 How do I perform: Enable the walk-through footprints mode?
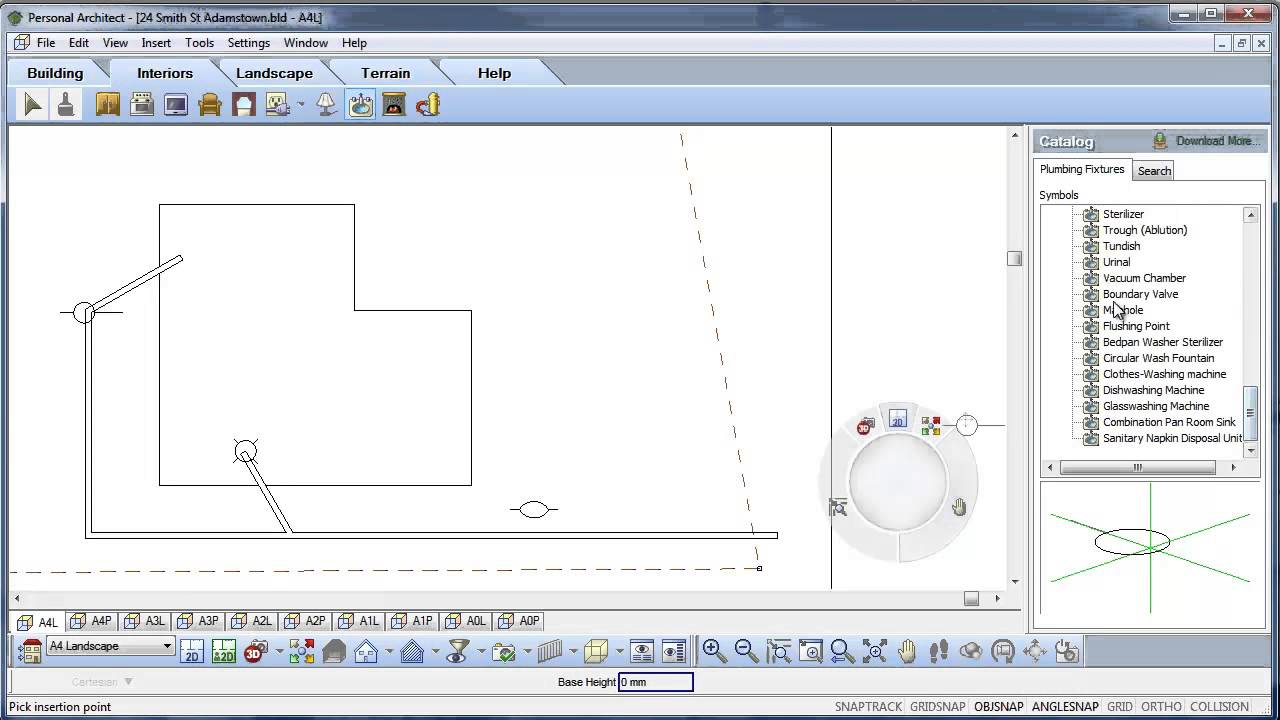coord(938,651)
